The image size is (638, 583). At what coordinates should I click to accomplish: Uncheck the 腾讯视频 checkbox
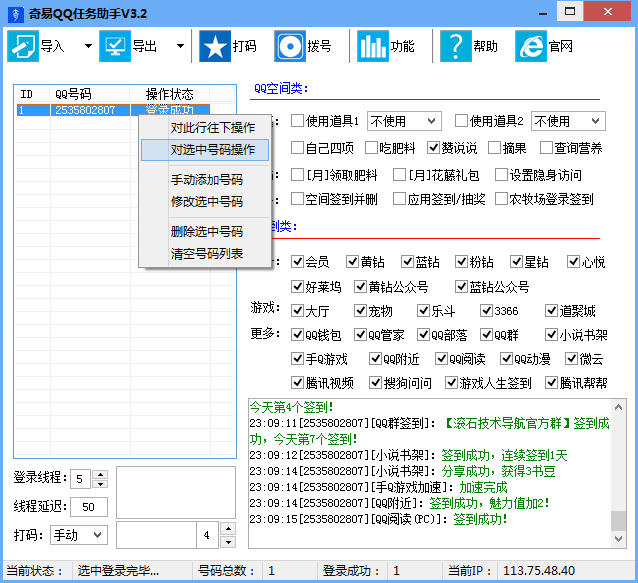pyautogui.click(x=297, y=383)
